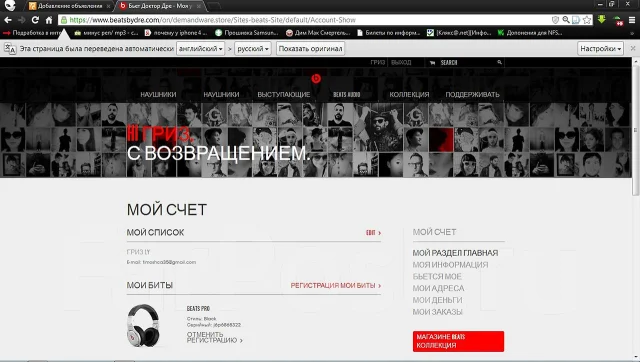Open ПОДДЕРЖИВАТЬ navigation menu item

click(472, 95)
